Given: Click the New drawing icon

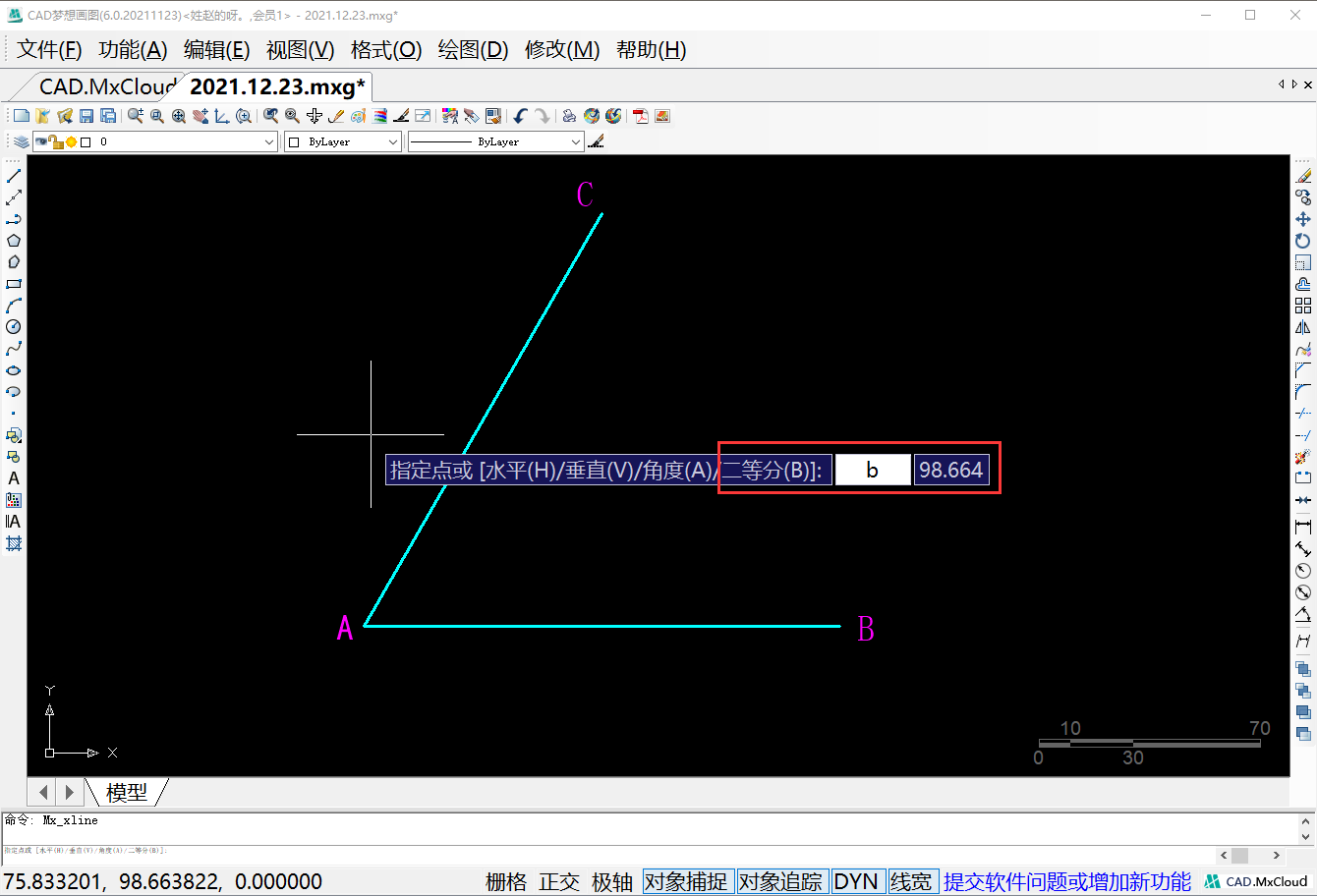Looking at the screenshot, I should (x=21, y=116).
